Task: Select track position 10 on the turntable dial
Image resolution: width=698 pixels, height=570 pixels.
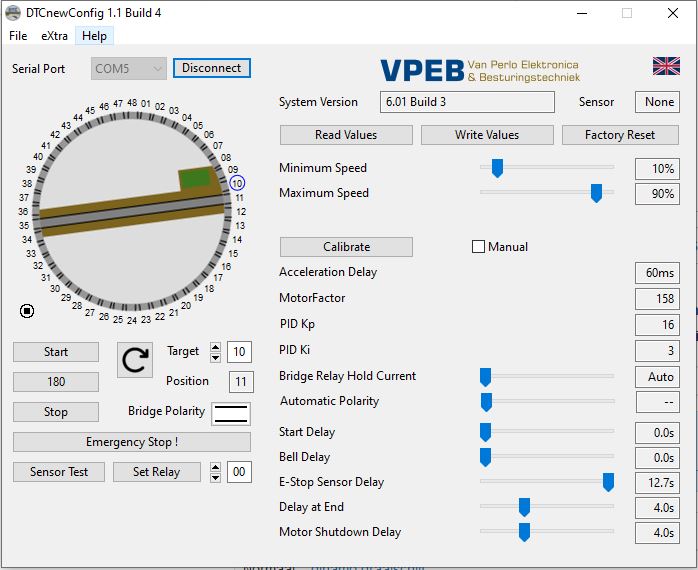Action: tap(237, 183)
